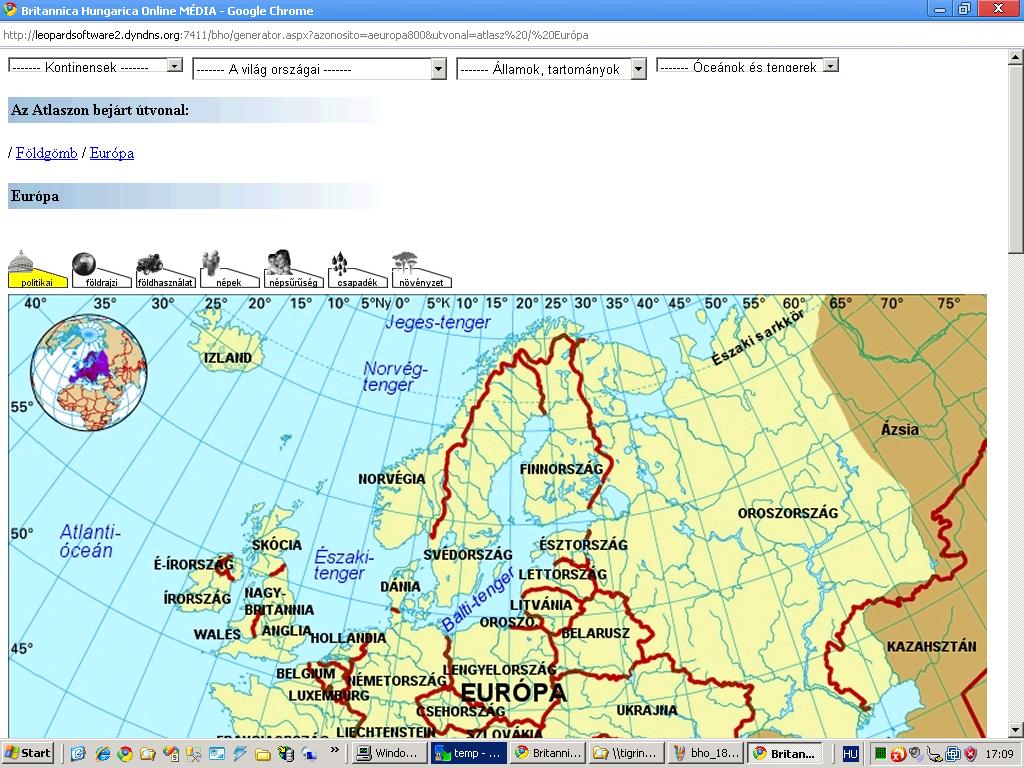Open the Start menu
Image resolution: width=1024 pixels, height=768 pixels.
pyautogui.click(x=27, y=753)
